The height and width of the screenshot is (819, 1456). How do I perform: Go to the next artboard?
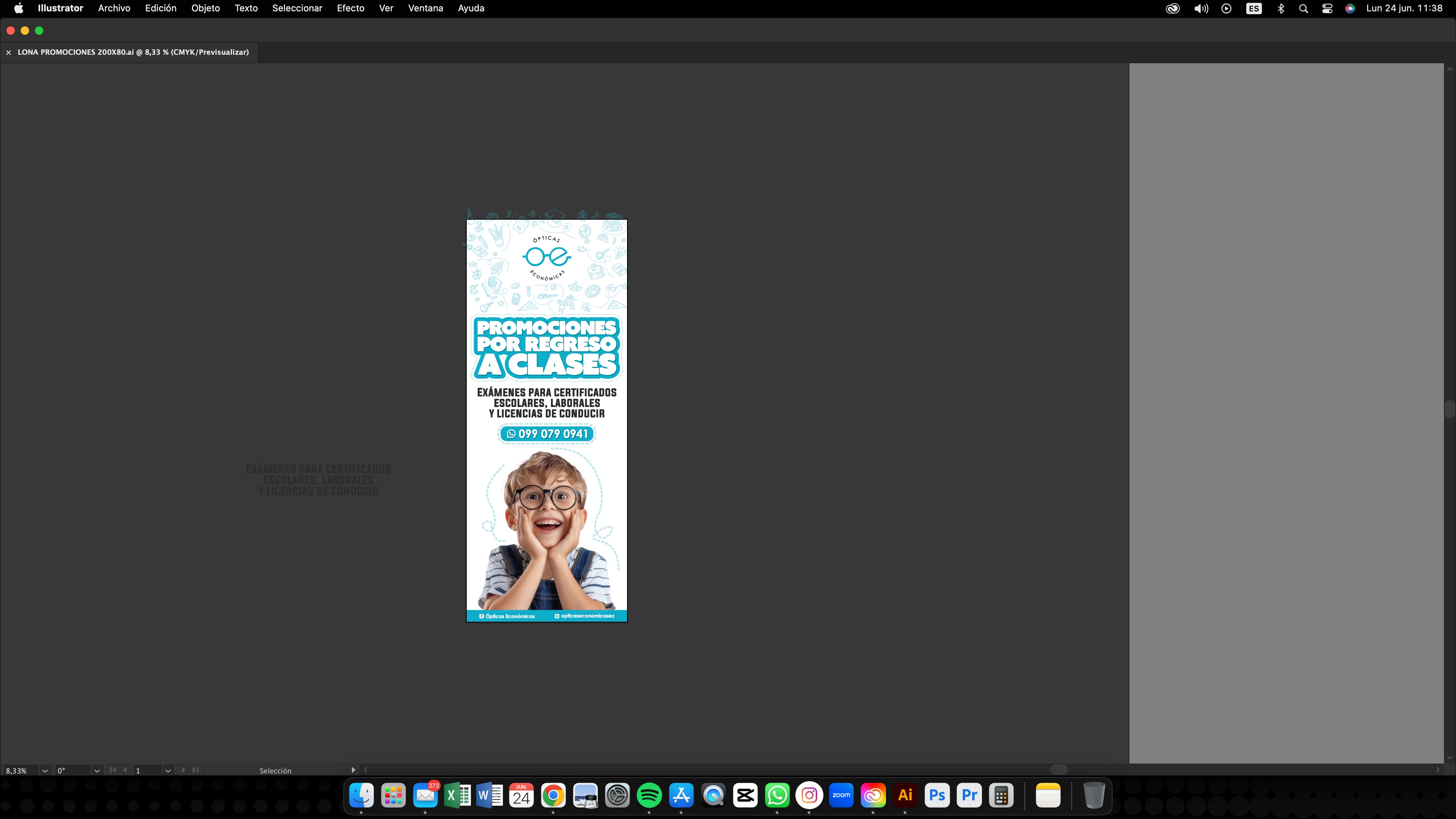pyautogui.click(x=183, y=770)
